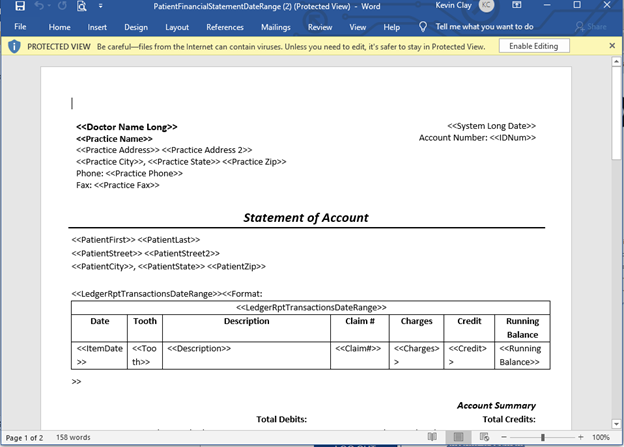Viewport: 624px width, 447px height.
Task: Click Kevin Clay account avatar
Action: pyautogui.click(x=486, y=7)
